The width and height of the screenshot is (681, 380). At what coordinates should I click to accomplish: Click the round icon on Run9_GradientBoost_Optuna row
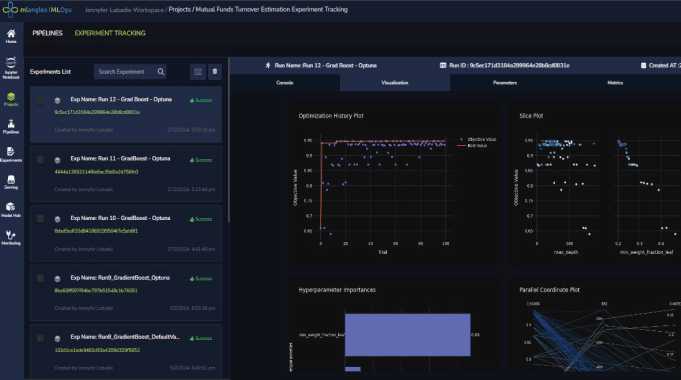(x=57, y=279)
